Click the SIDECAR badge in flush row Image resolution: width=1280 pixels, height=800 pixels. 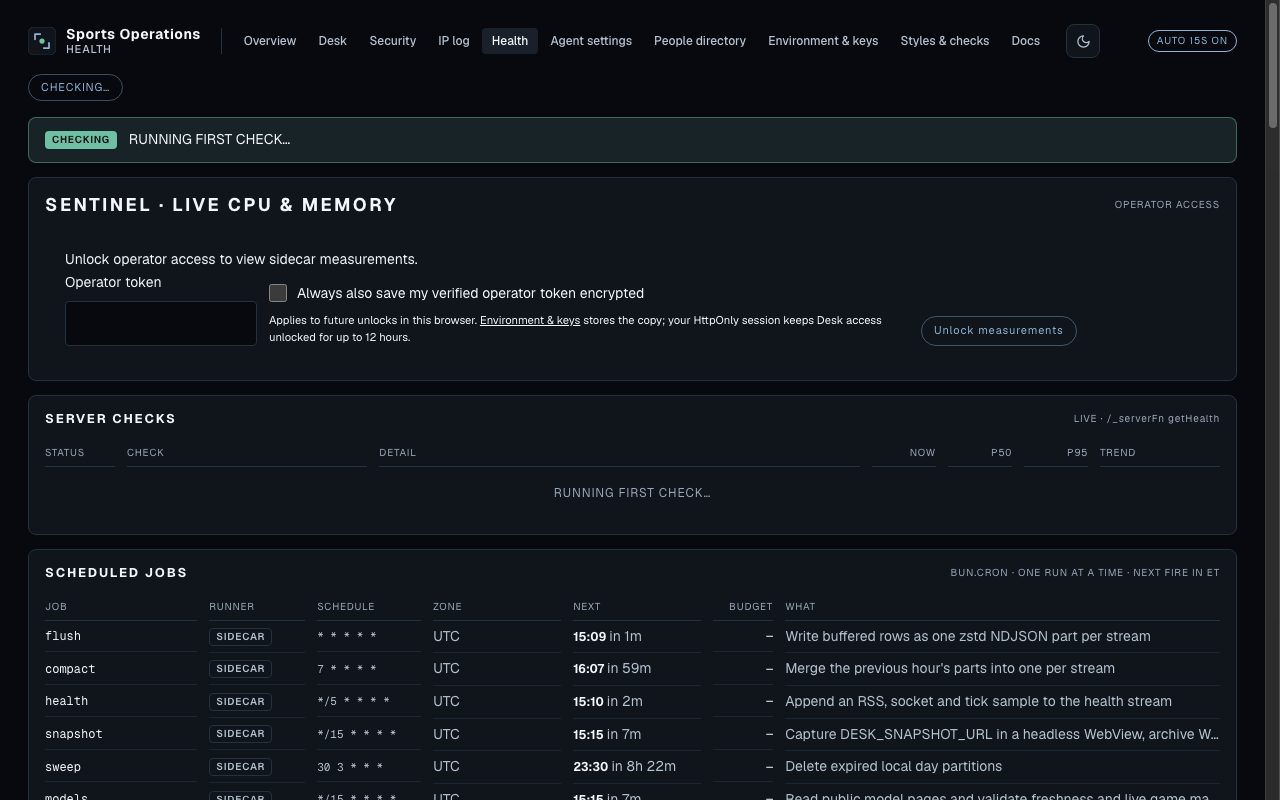tap(240, 636)
